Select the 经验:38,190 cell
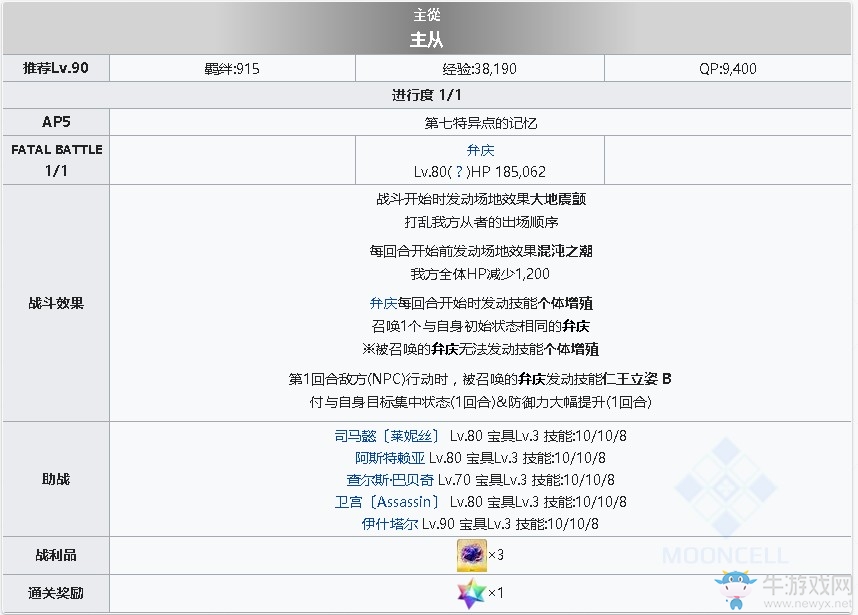 (x=479, y=68)
